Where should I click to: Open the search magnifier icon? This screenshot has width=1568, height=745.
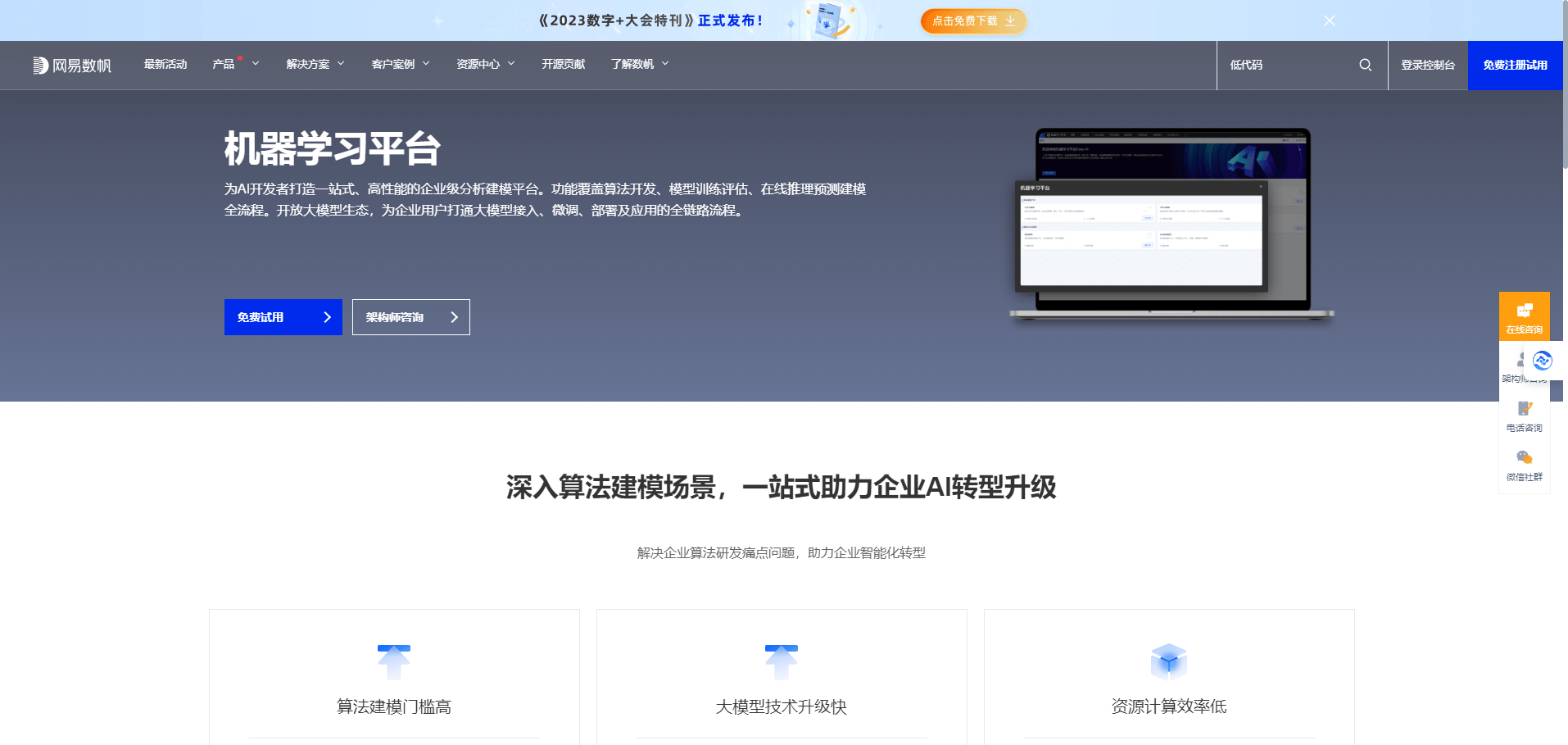(1365, 64)
